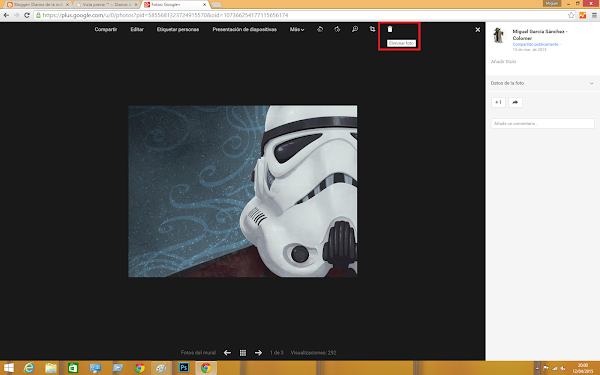600x375 pixels.
Task: Click the address bar URL
Action: 165,15
